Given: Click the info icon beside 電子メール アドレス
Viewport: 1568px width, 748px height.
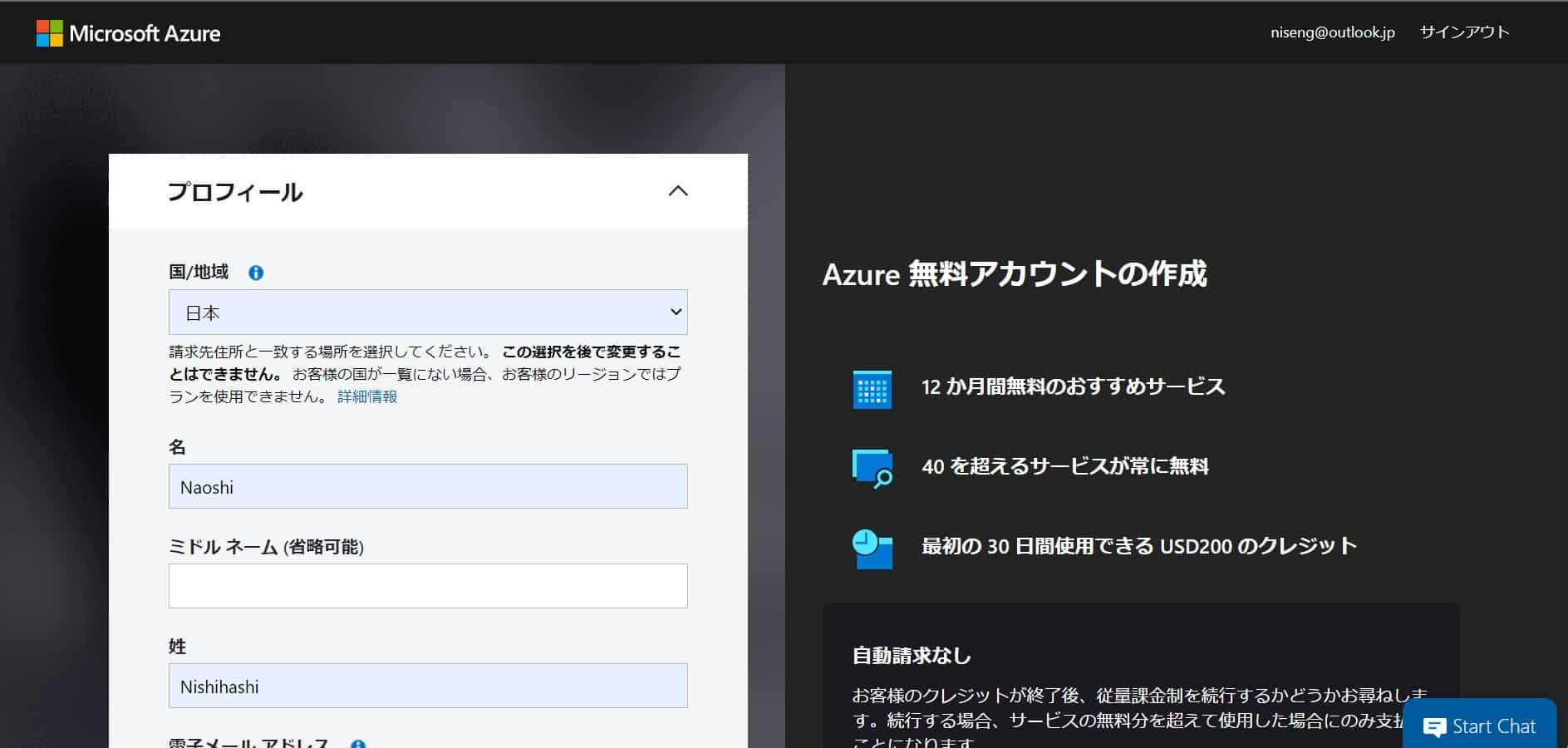Looking at the screenshot, I should tap(358, 743).
